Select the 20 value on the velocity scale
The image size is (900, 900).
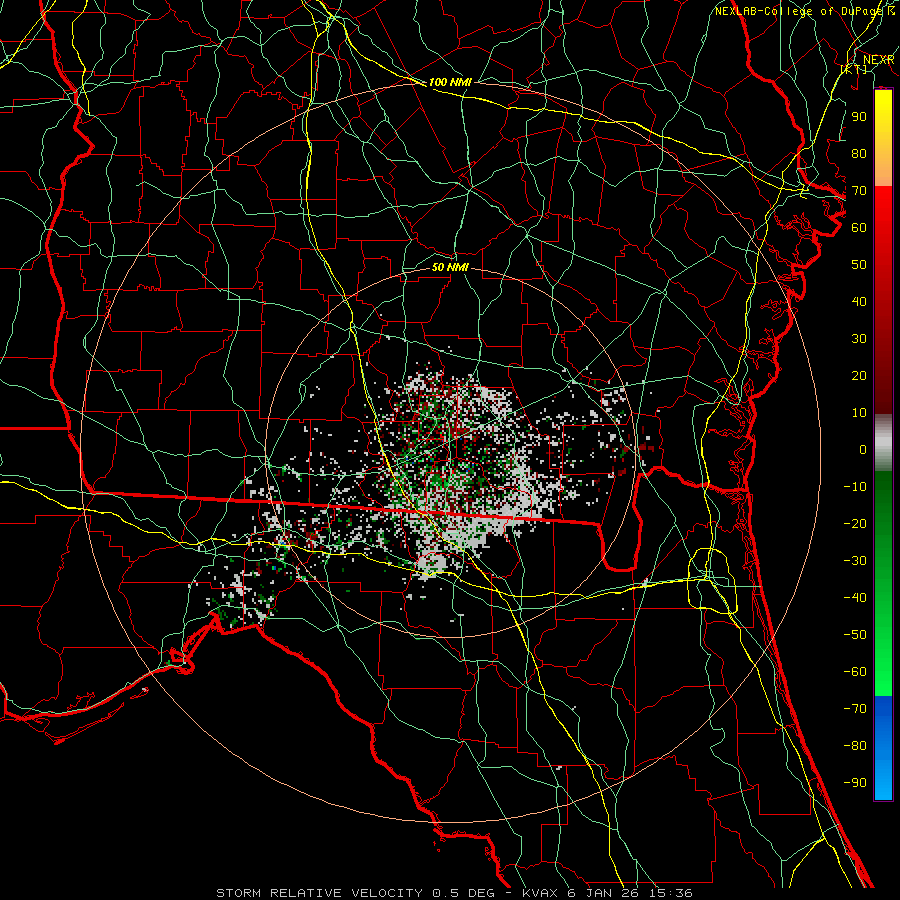point(859,376)
